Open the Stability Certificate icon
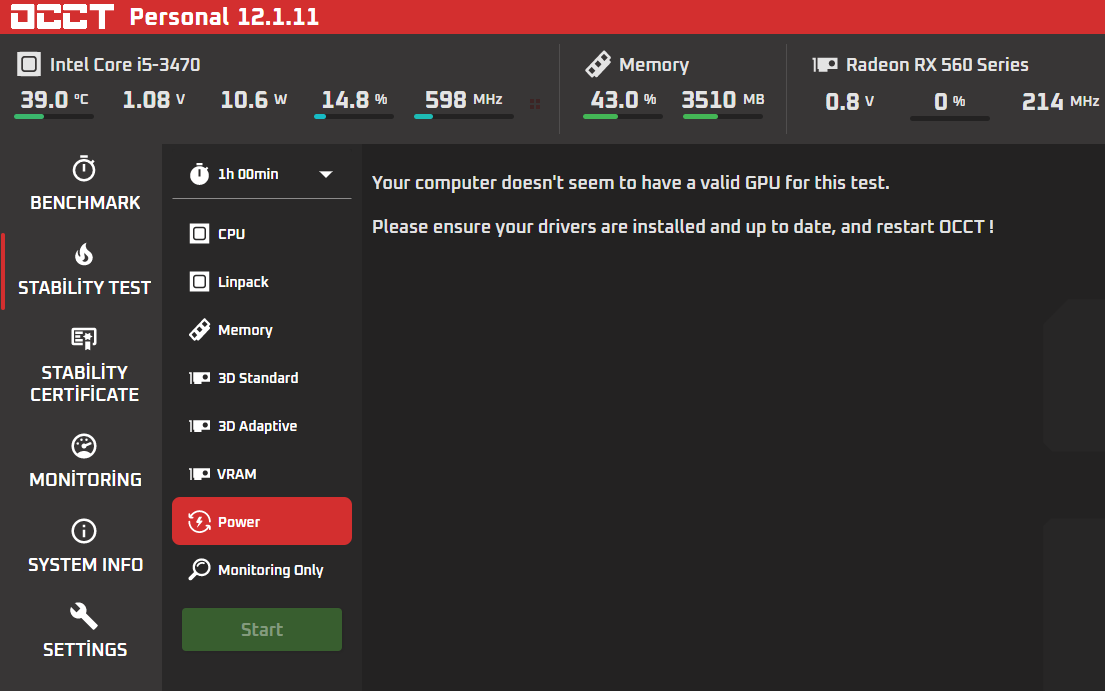 (x=84, y=339)
